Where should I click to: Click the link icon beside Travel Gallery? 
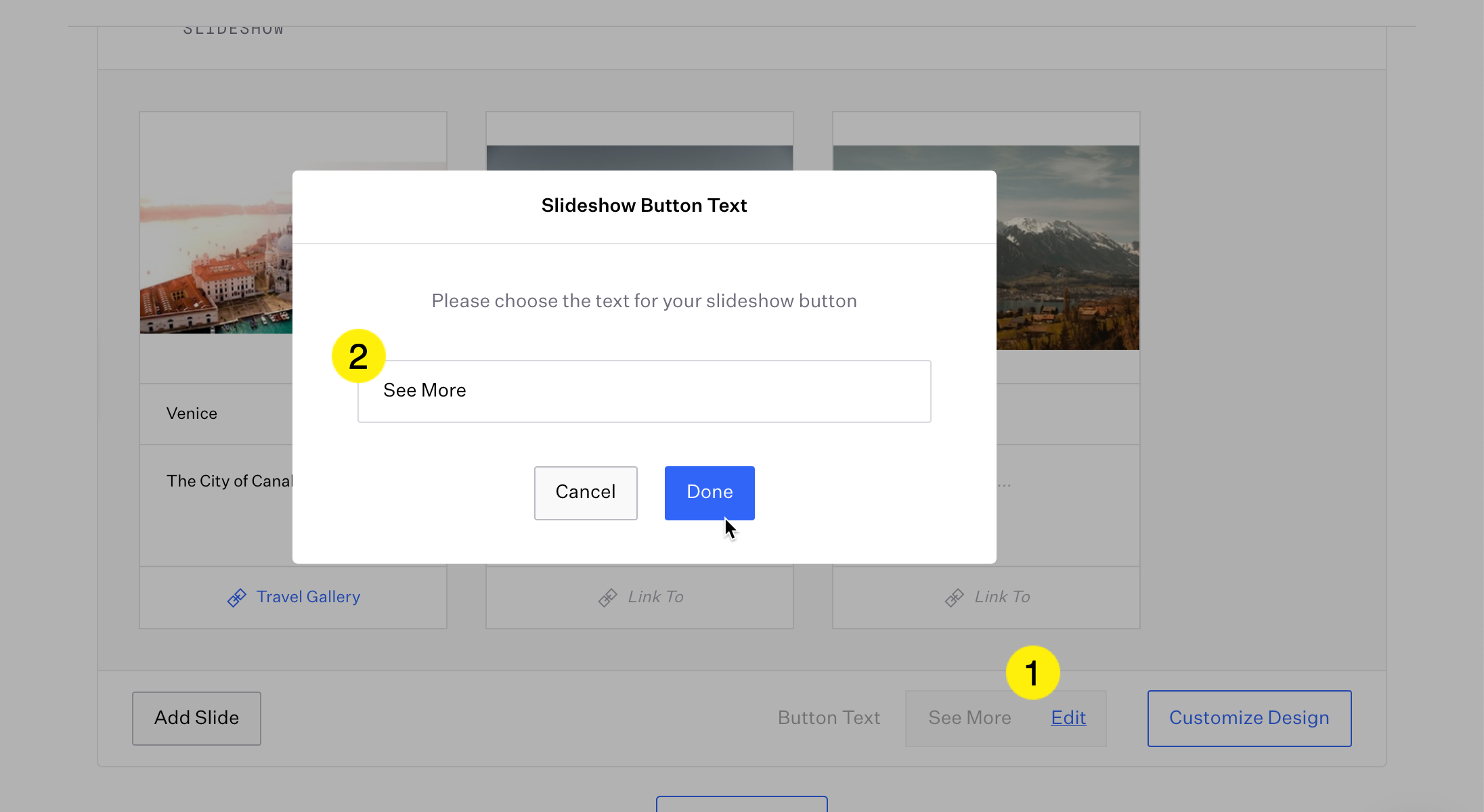tap(236, 597)
